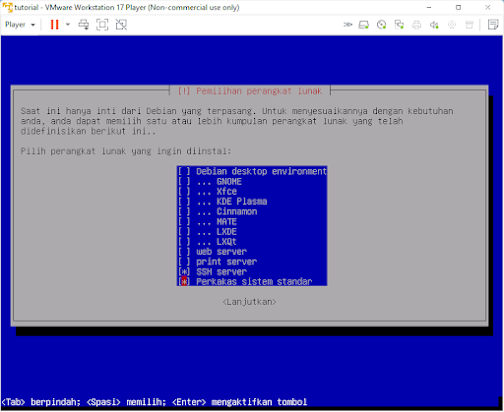This screenshot has width=504, height=412.
Task: Click the sound card device icon
Action: (434, 25)
